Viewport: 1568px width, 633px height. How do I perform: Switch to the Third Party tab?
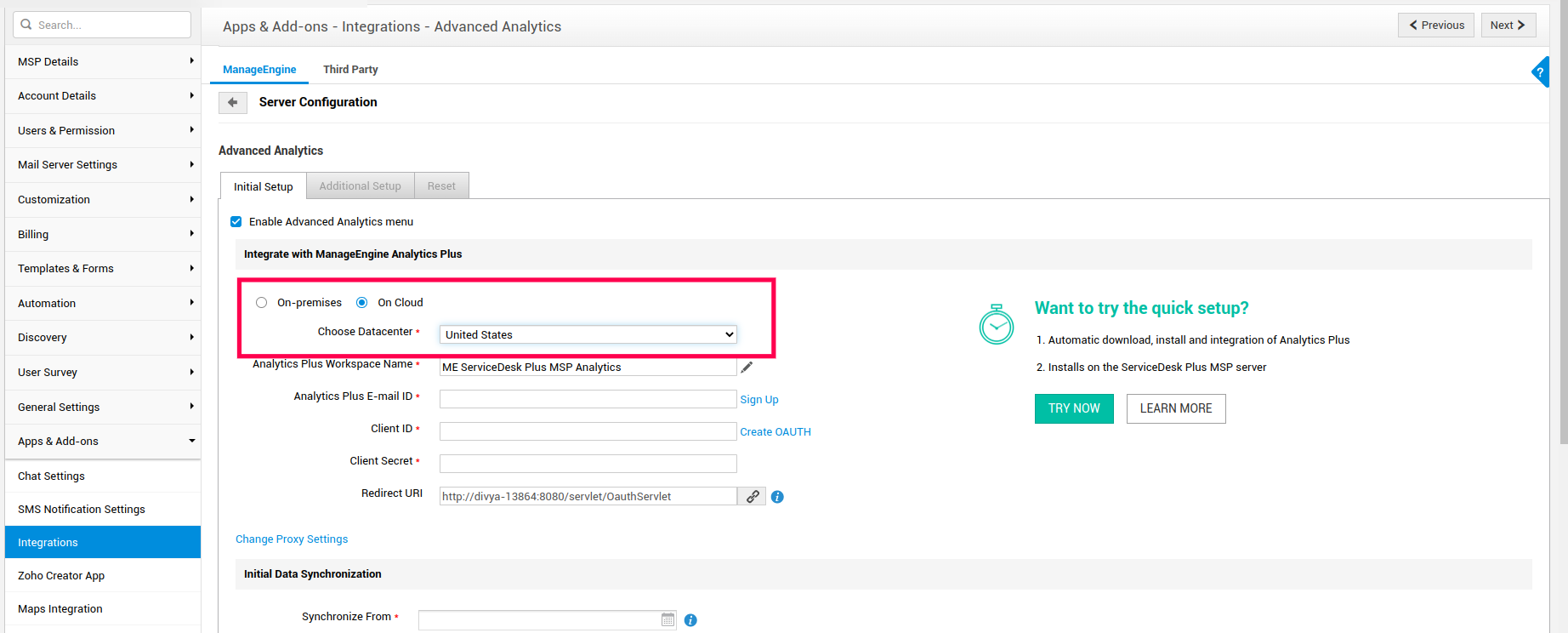click(350, 70)
